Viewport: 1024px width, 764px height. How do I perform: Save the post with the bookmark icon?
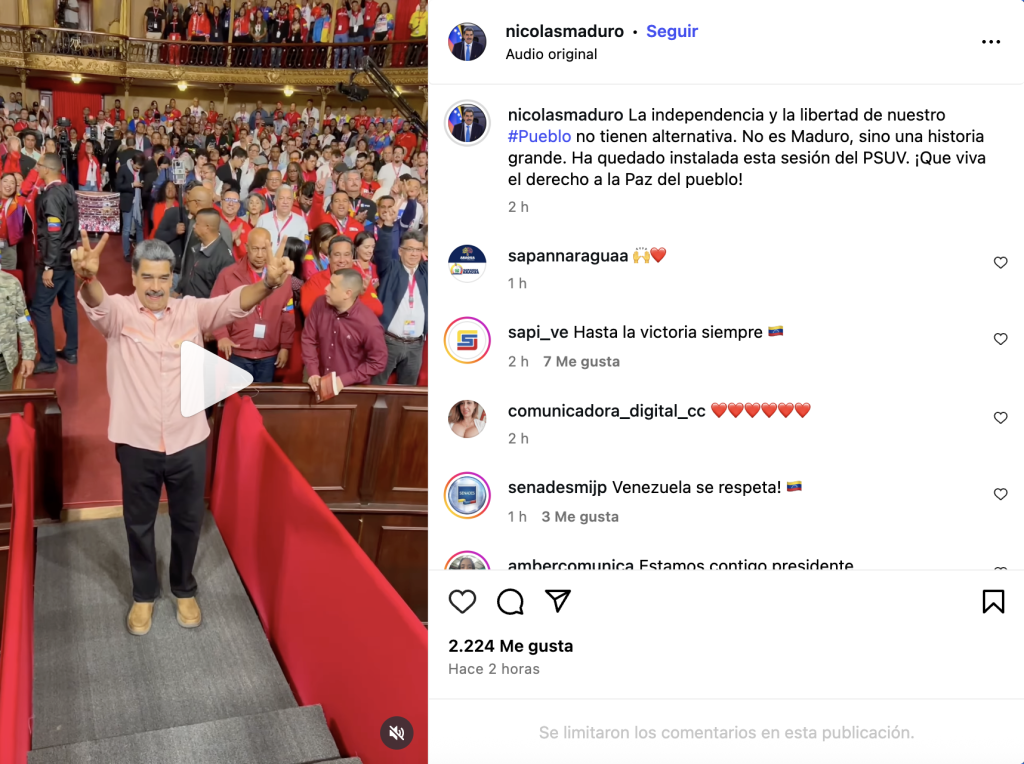pyautogui.click(x=993, y=601)
